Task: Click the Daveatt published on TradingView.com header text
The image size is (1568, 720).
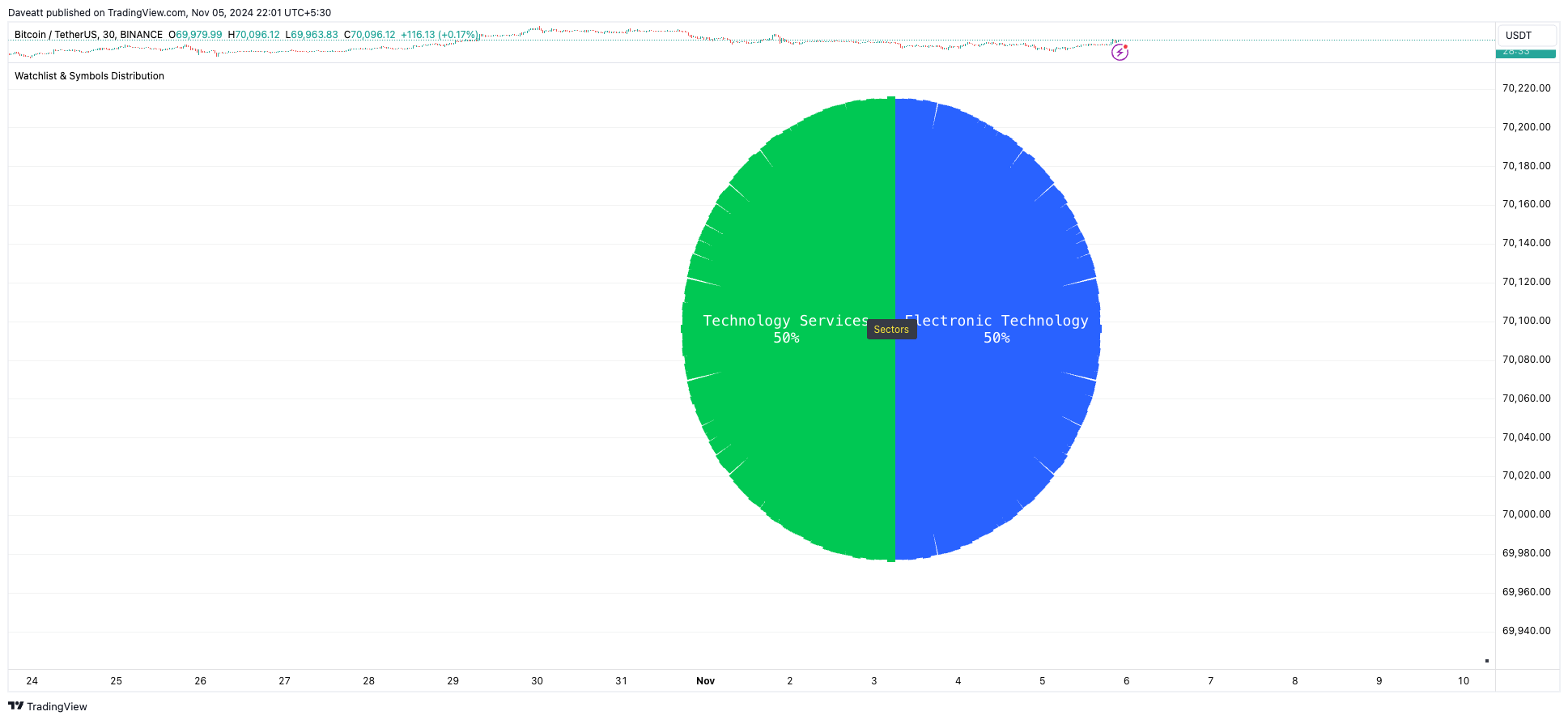Action: point(169,13)
